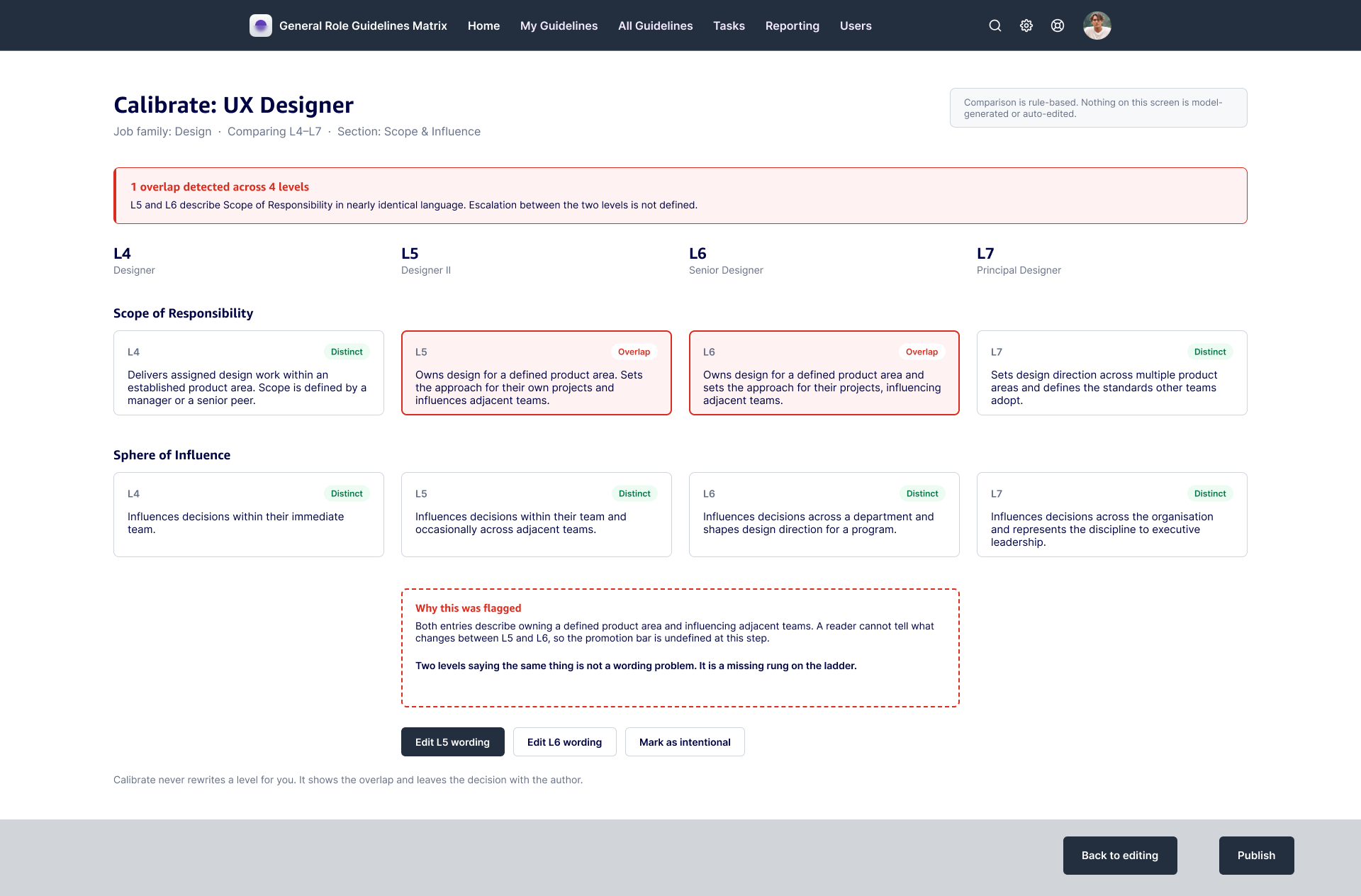Click the Overlap badge on L5 card
The height and width of the screenshot is (896, 1361).
[x=634, y=352]
